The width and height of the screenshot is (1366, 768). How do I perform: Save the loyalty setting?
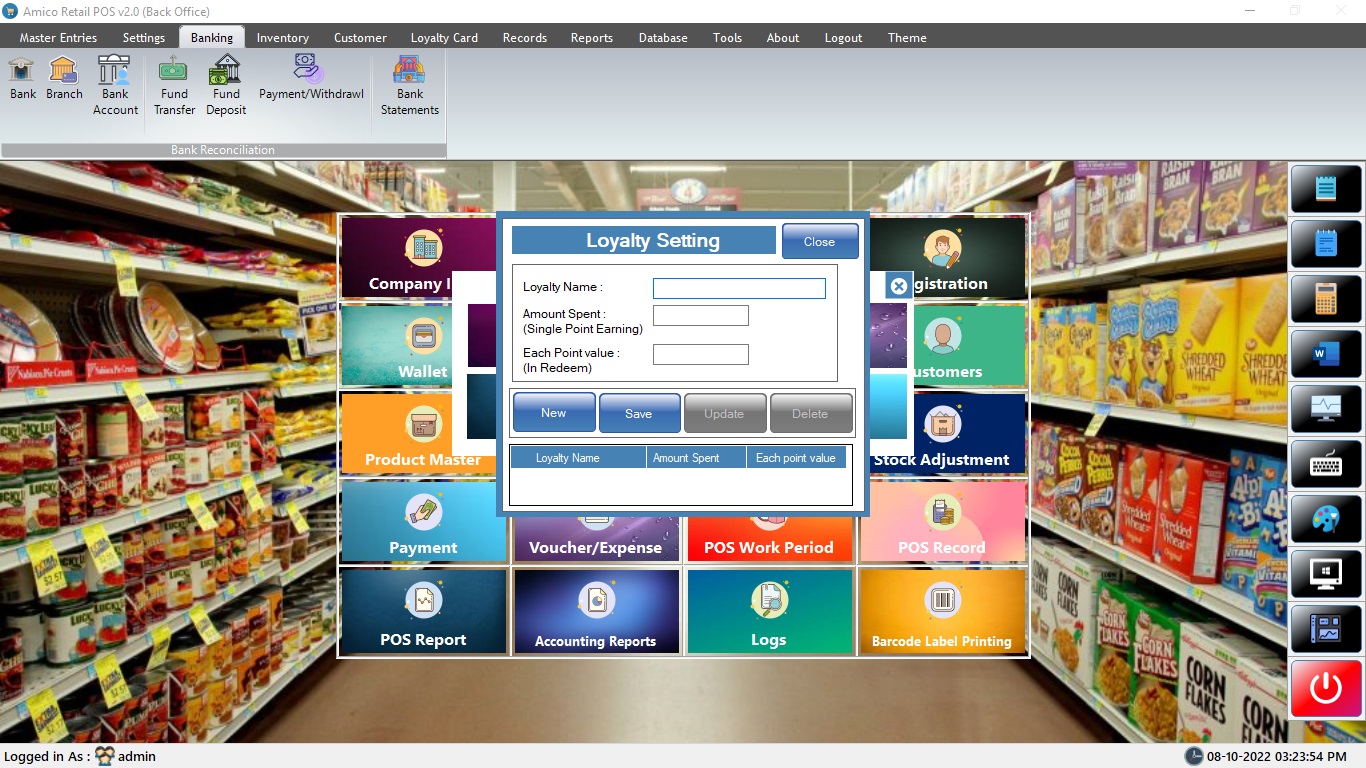click(x=639, y=413)
